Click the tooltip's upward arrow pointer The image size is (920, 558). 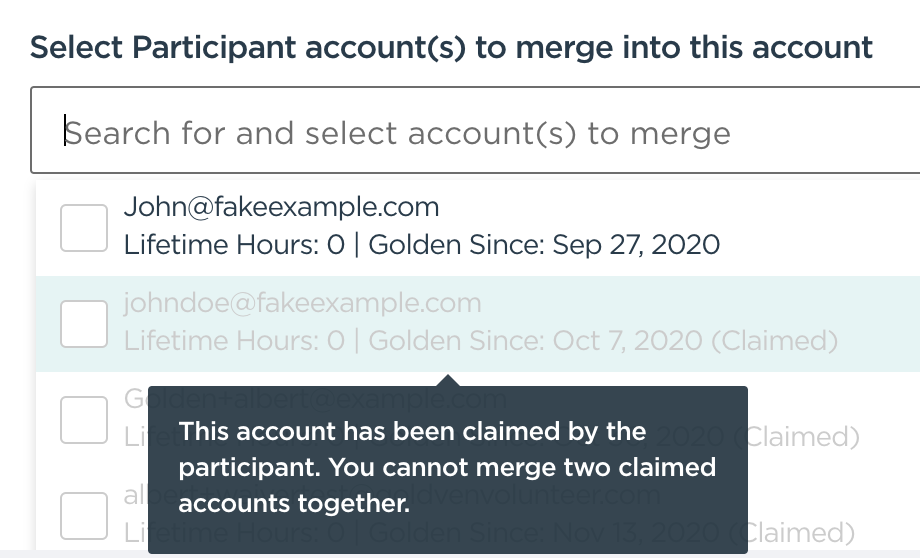click(x=449, y=380)
